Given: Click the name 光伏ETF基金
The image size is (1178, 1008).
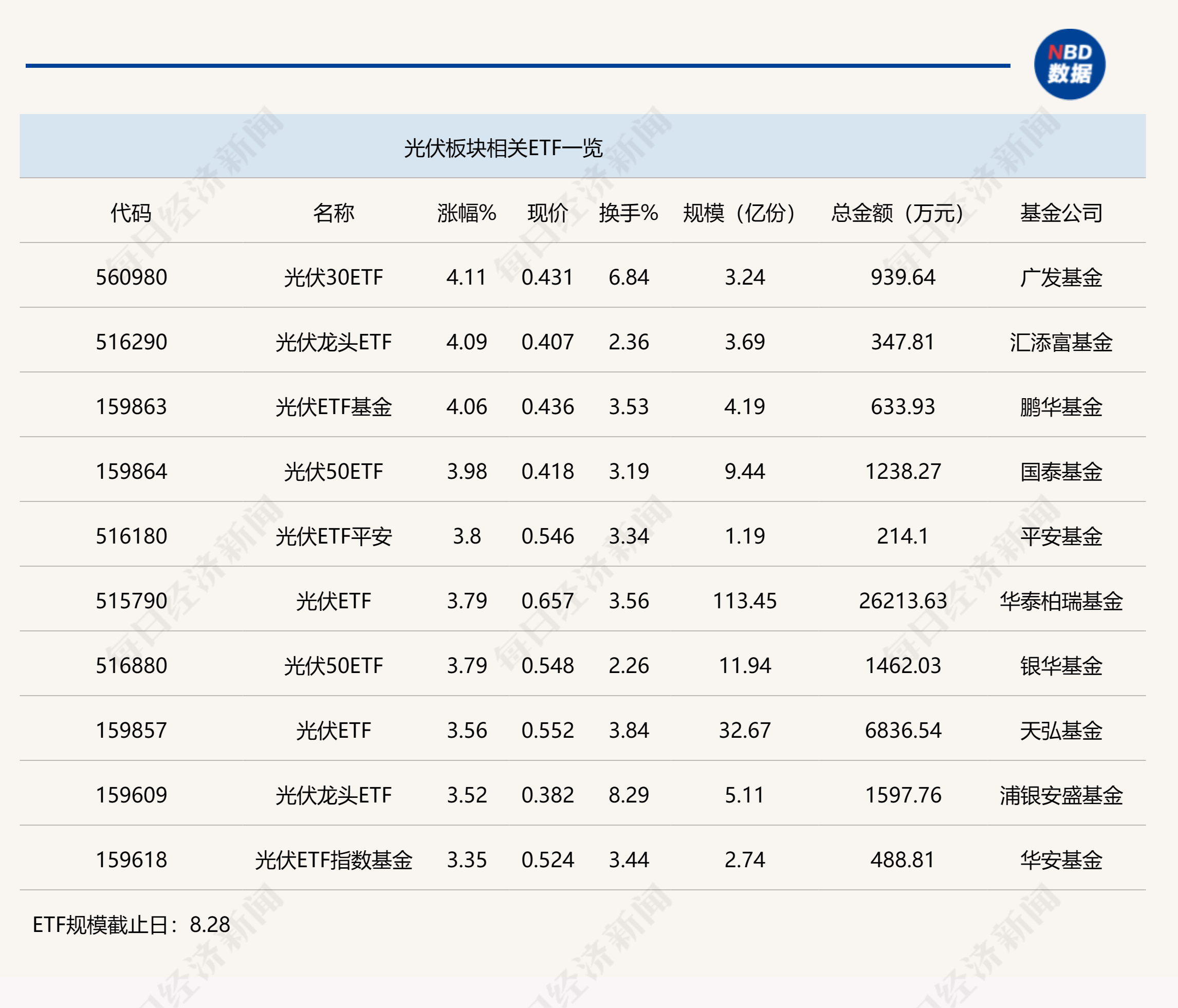Looking at the screenshot, I should coord(334,407).
